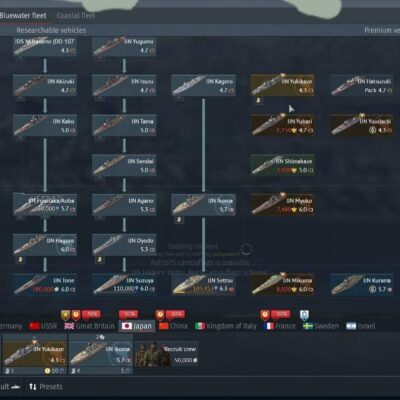The image size is (400, 400).
Task: Select the premium IJN Myoko card
Action: (283, 205)
